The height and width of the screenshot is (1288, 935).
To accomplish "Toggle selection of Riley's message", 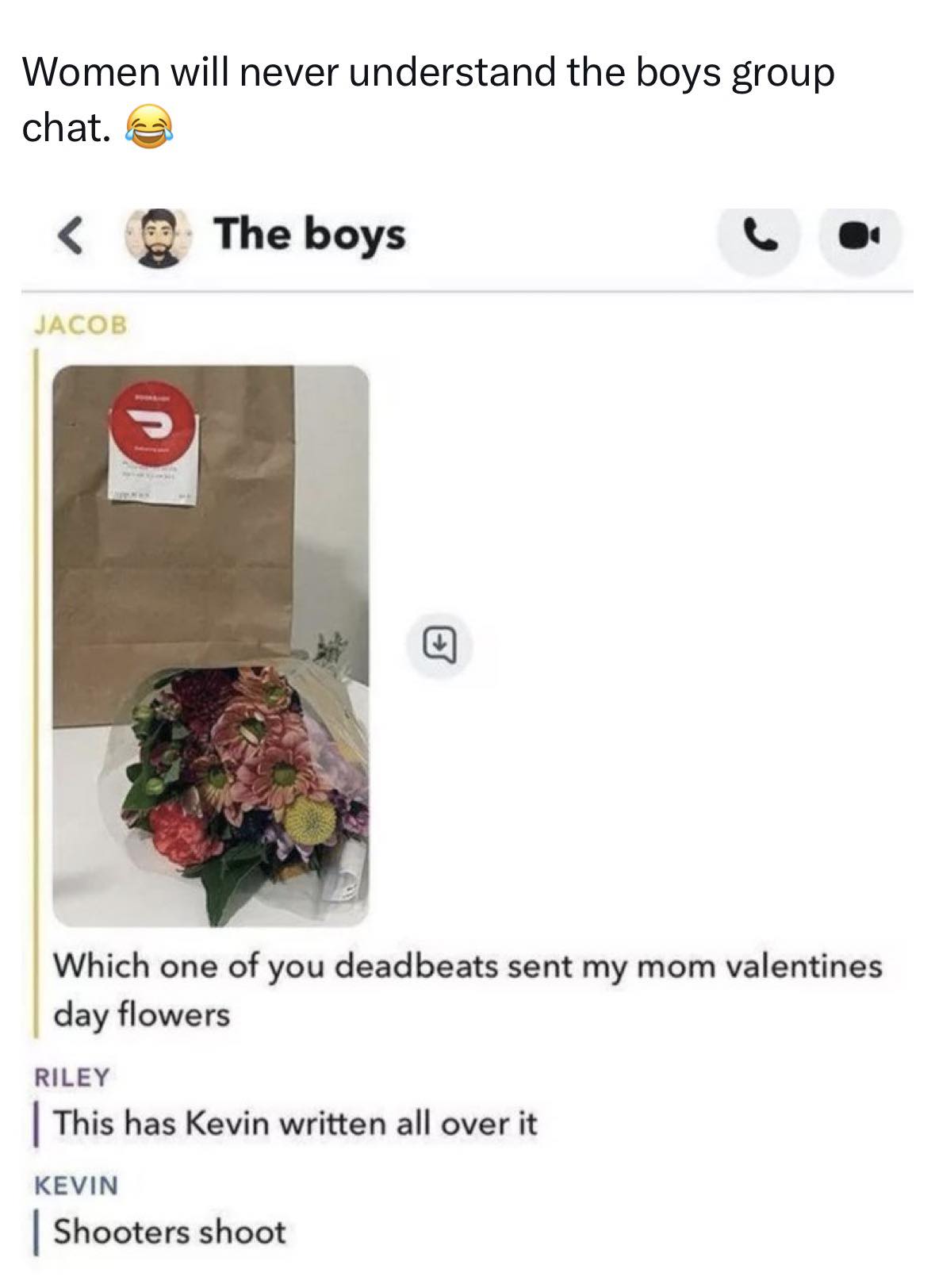I will point(293,1121).
